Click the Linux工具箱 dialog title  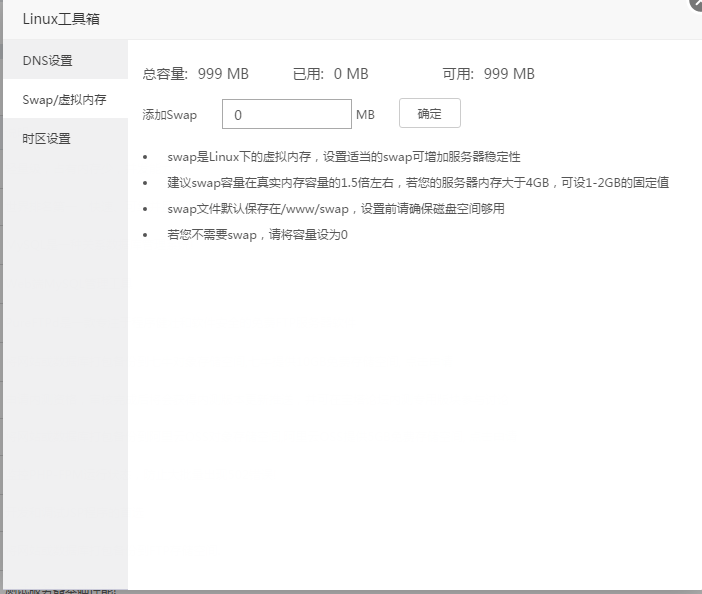tap(61, 19)
